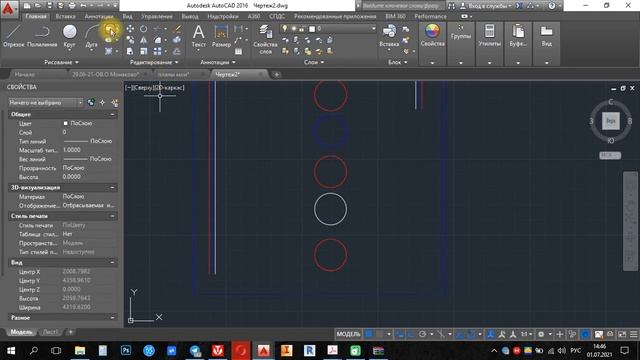Choose the Copy tool in Редактирование panel
This screenshot has height=360, width=640.
[130, 40]
